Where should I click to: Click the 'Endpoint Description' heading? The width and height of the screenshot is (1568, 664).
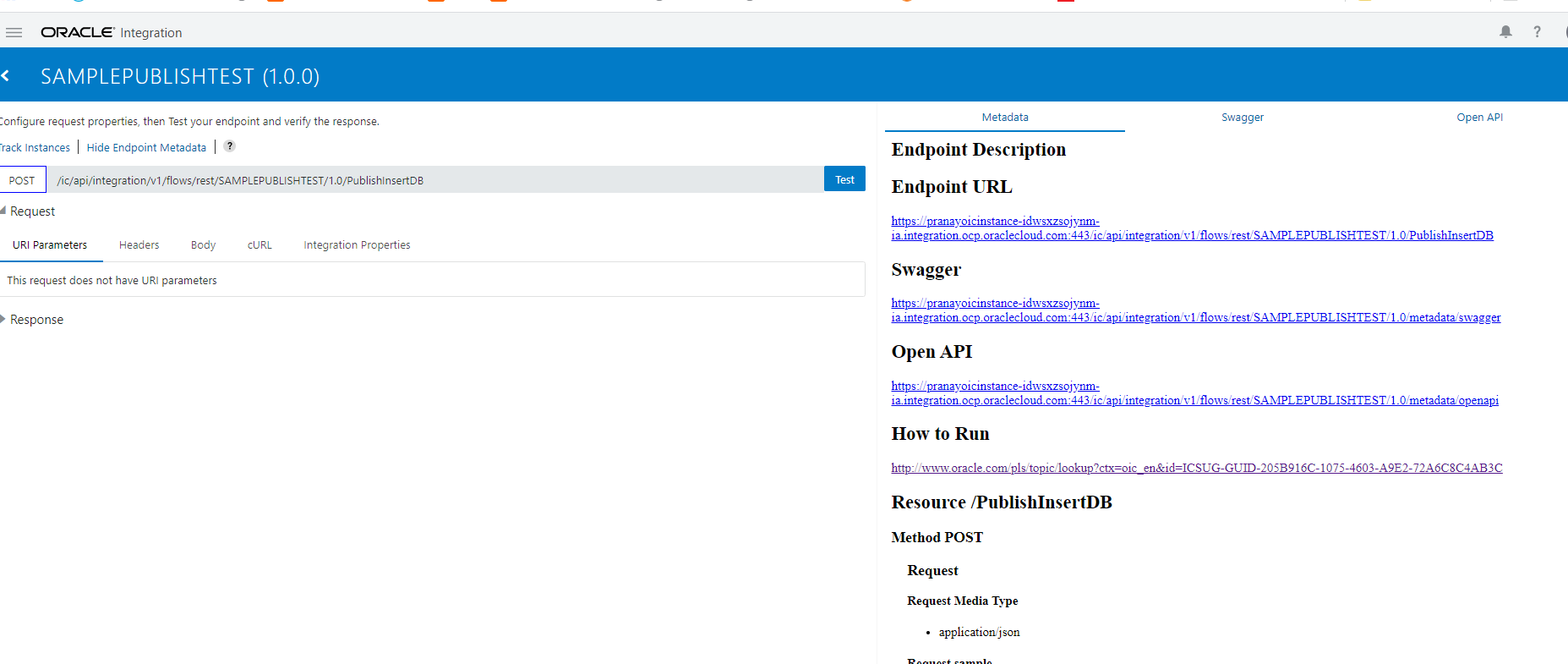point(978,150)
